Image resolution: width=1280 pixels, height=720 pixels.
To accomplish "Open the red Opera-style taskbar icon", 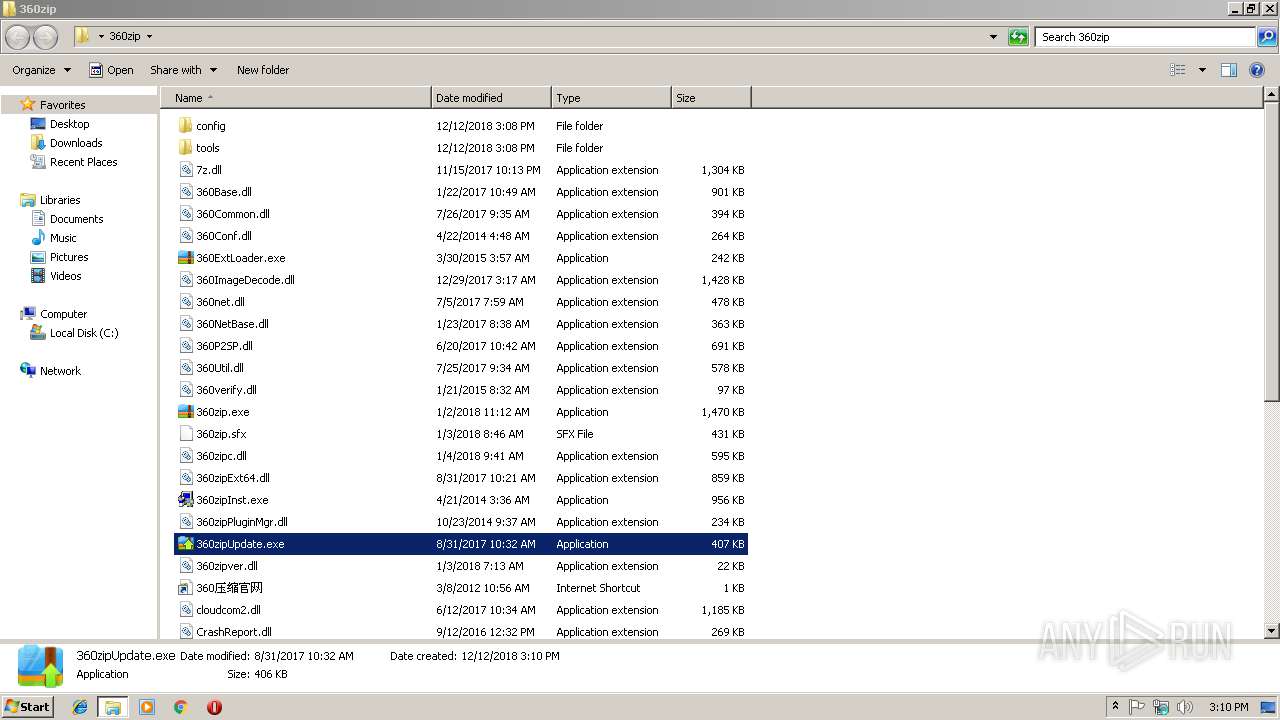I will [214, 707].
